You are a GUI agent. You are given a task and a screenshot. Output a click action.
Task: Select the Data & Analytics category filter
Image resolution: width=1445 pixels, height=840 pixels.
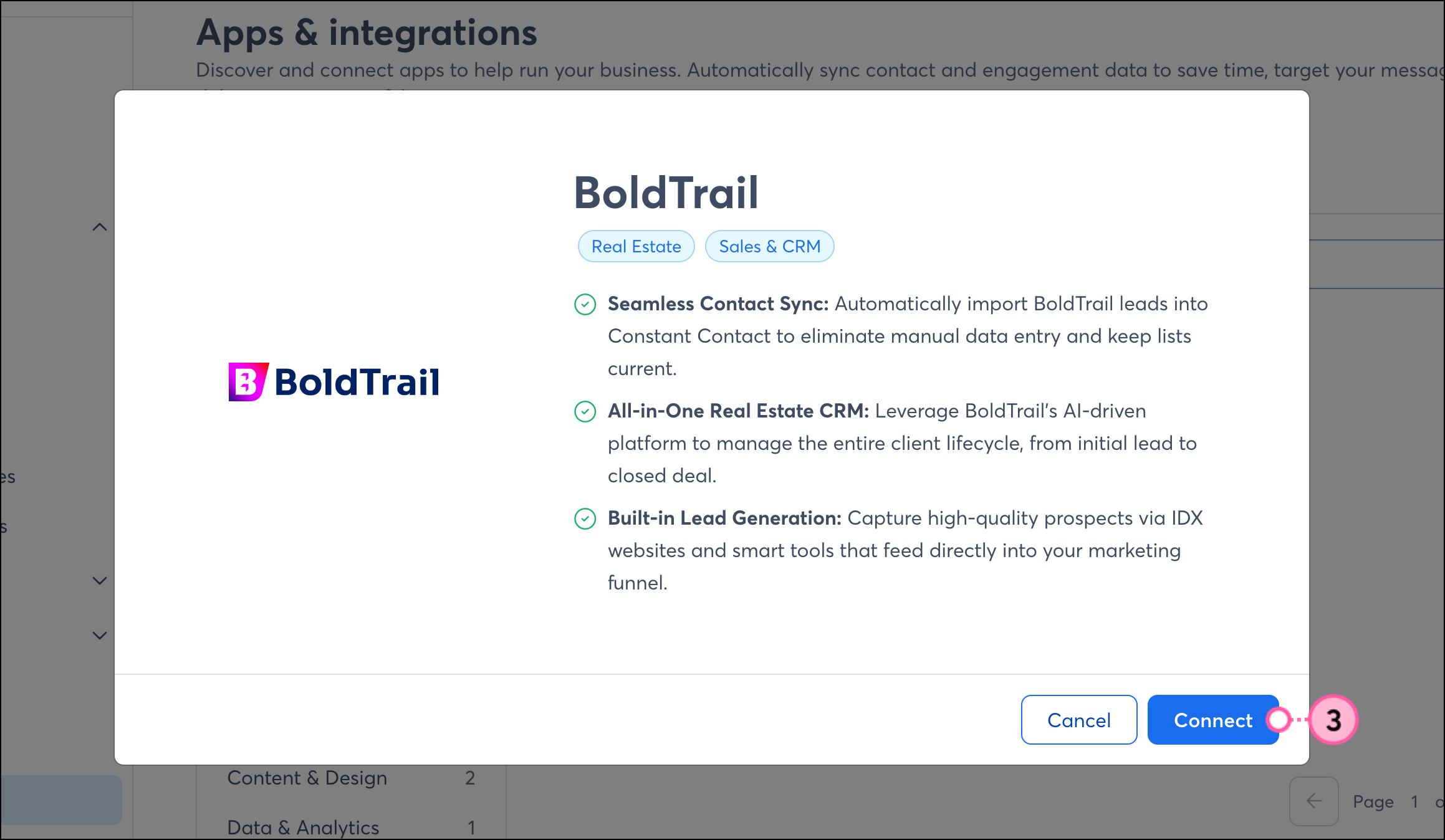coord(303,828)
